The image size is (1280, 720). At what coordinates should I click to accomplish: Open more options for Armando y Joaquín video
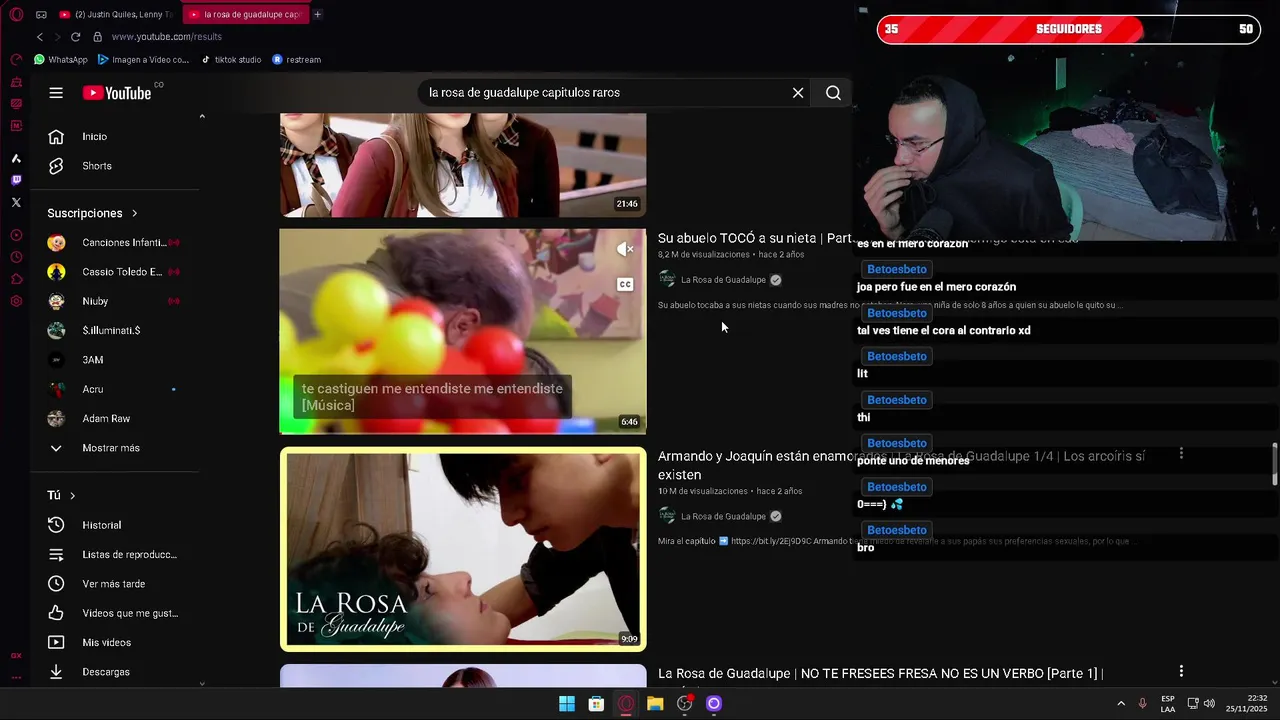[x=1181, y=454]
